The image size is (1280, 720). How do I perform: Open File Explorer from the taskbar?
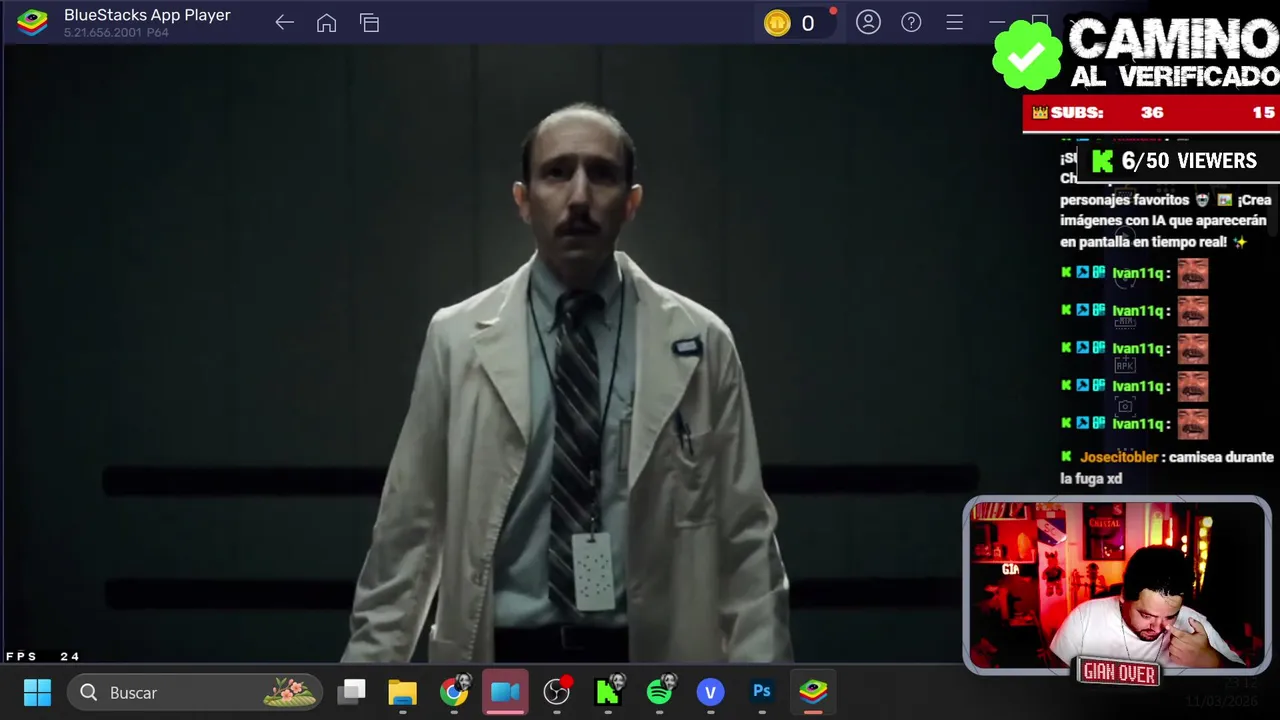pos(403,692)
